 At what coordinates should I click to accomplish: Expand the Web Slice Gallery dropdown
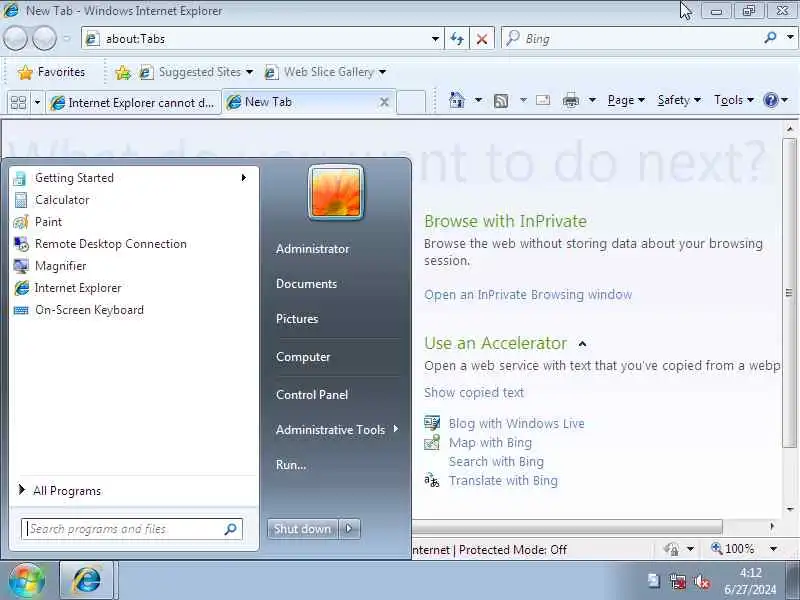[383, 72]
